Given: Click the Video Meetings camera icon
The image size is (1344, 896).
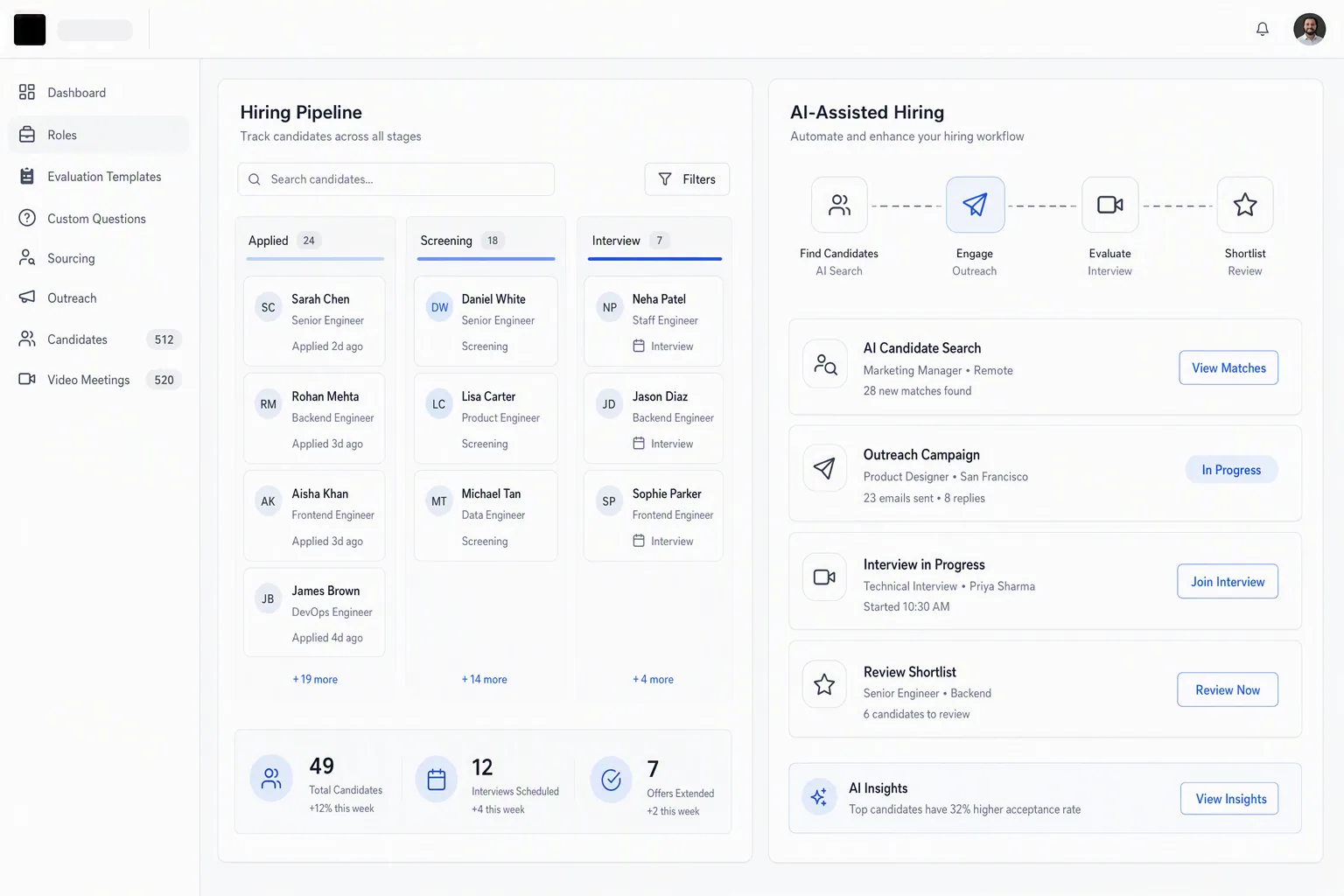Looking at the screenshot, I should (x=27, y=379).
